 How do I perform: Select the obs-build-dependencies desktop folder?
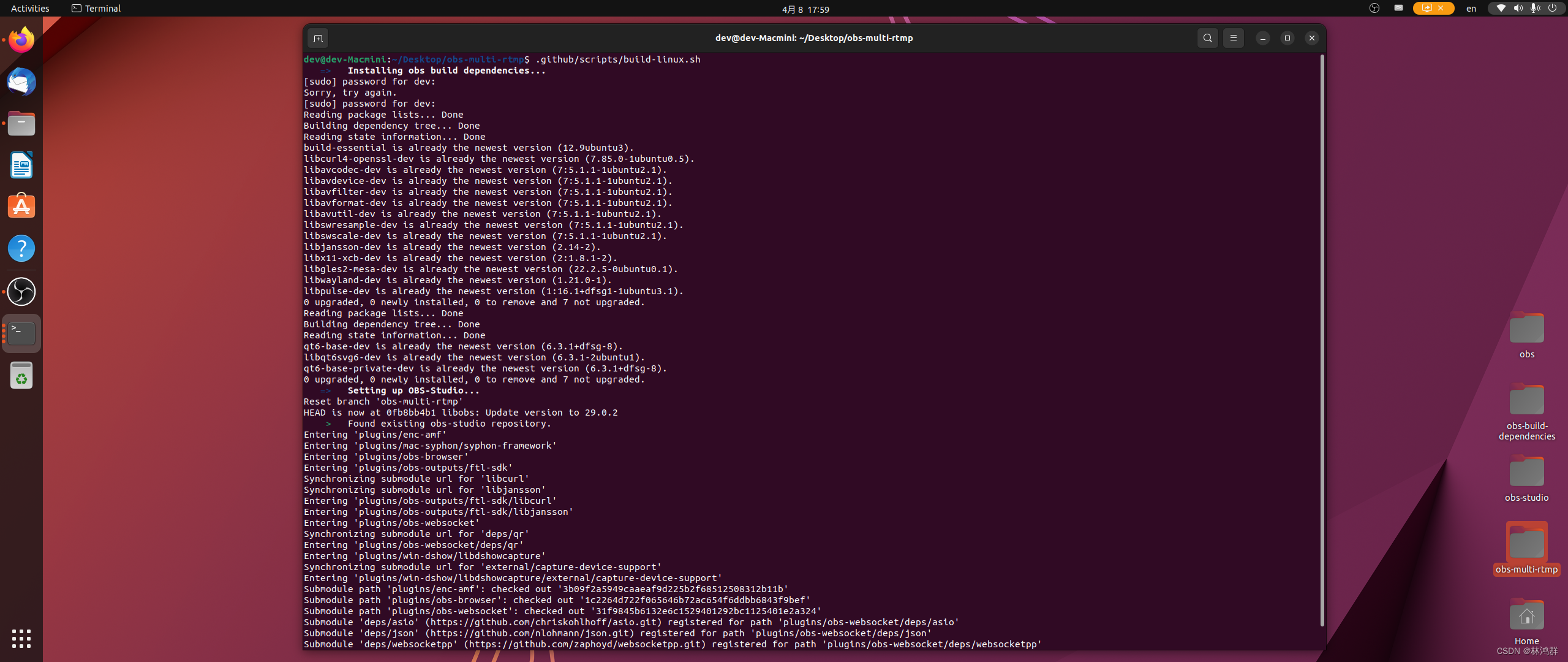pyautogui.click(x=1526, y=411)
